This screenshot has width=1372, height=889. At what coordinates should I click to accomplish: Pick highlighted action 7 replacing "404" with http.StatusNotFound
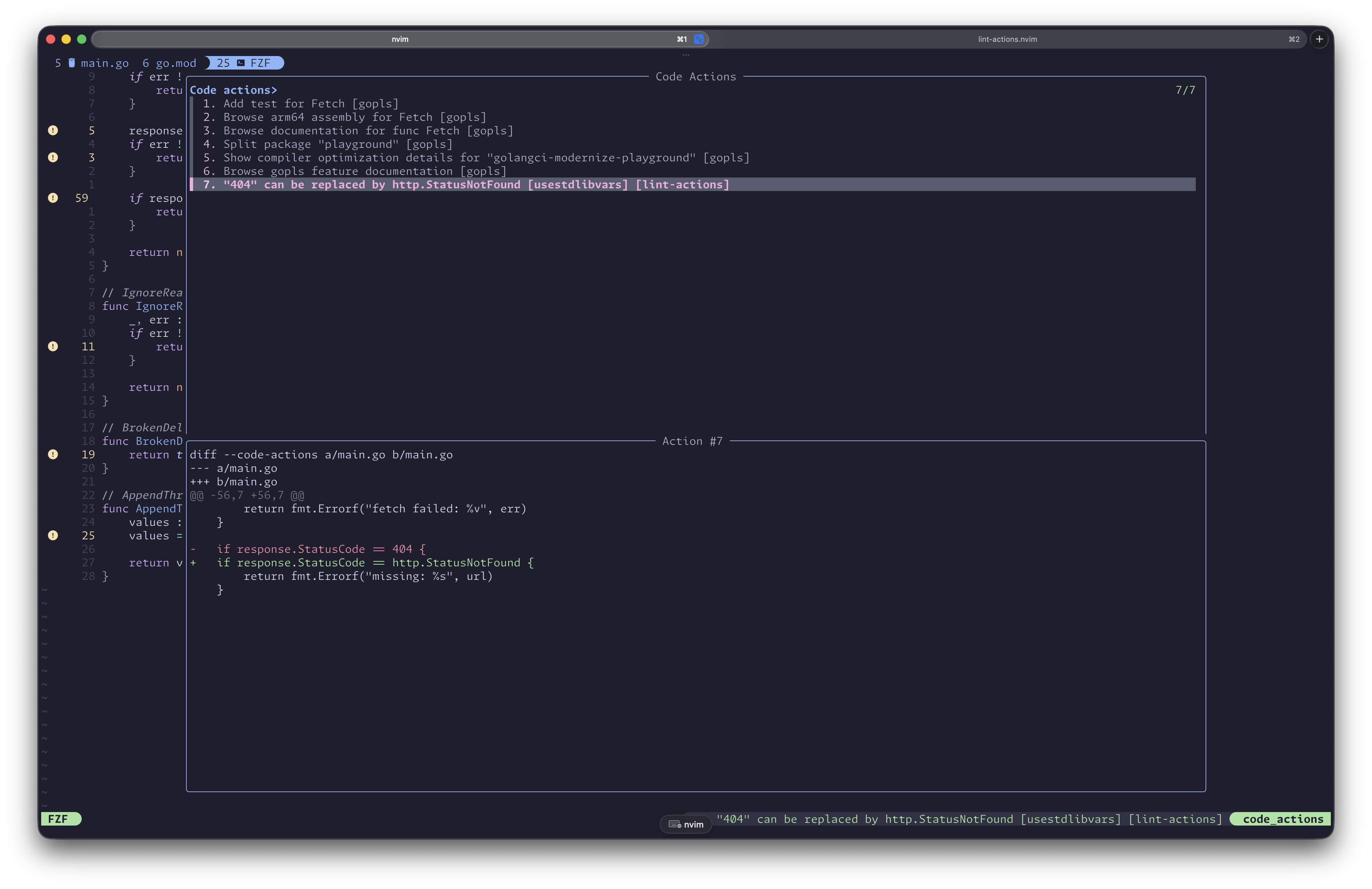pos(692,184)
